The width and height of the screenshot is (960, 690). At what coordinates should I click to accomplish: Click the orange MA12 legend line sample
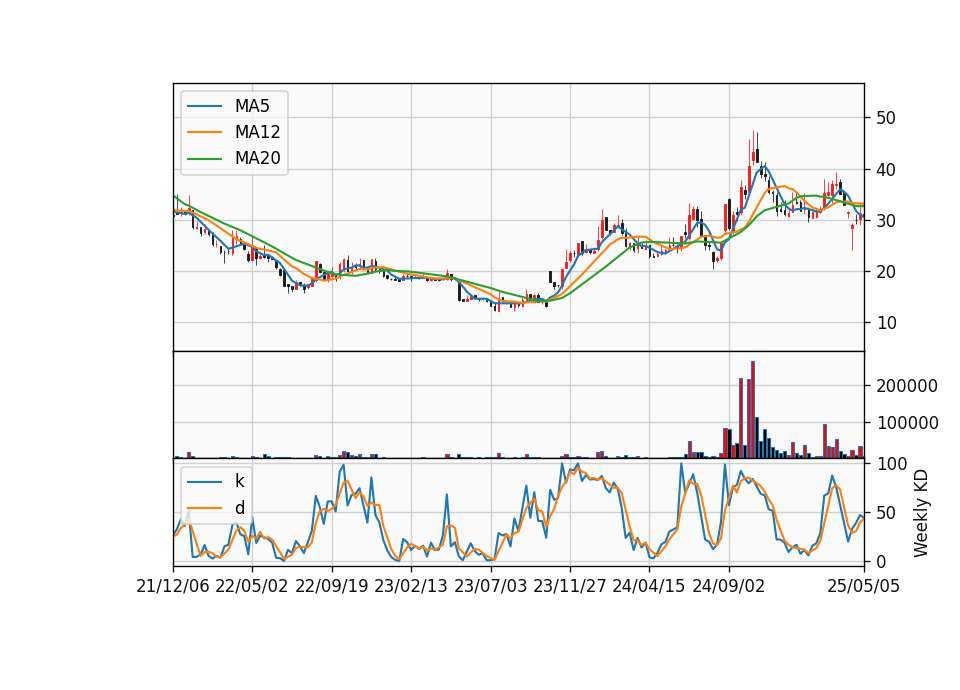point(204,132)
